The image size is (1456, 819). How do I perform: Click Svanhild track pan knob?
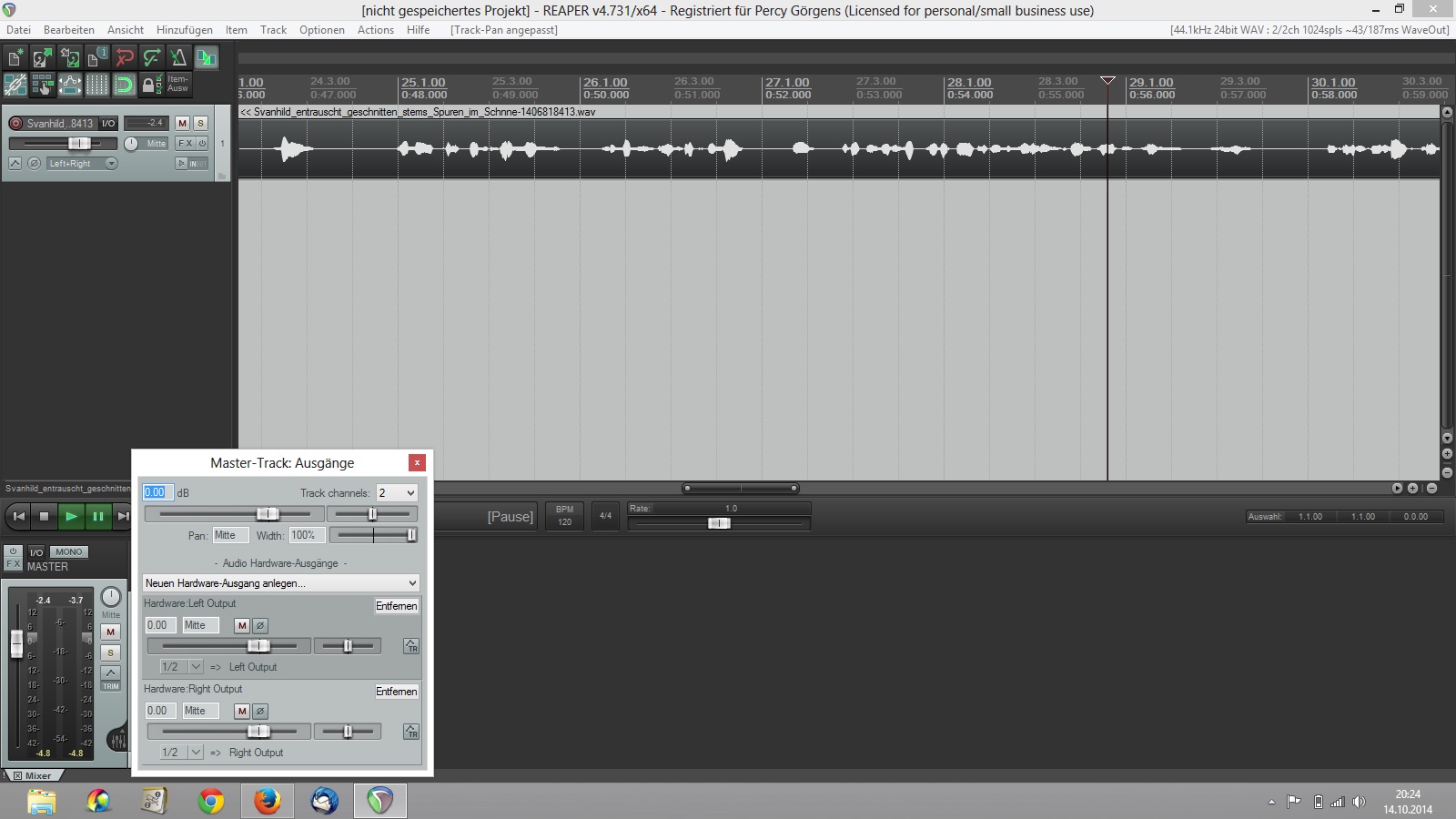131,144
